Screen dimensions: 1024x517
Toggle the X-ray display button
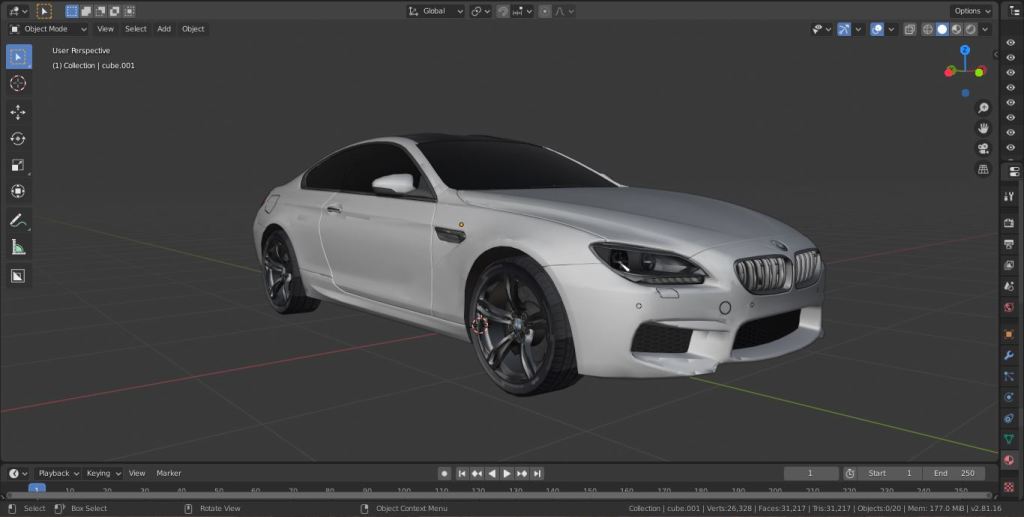click(909, 29)
